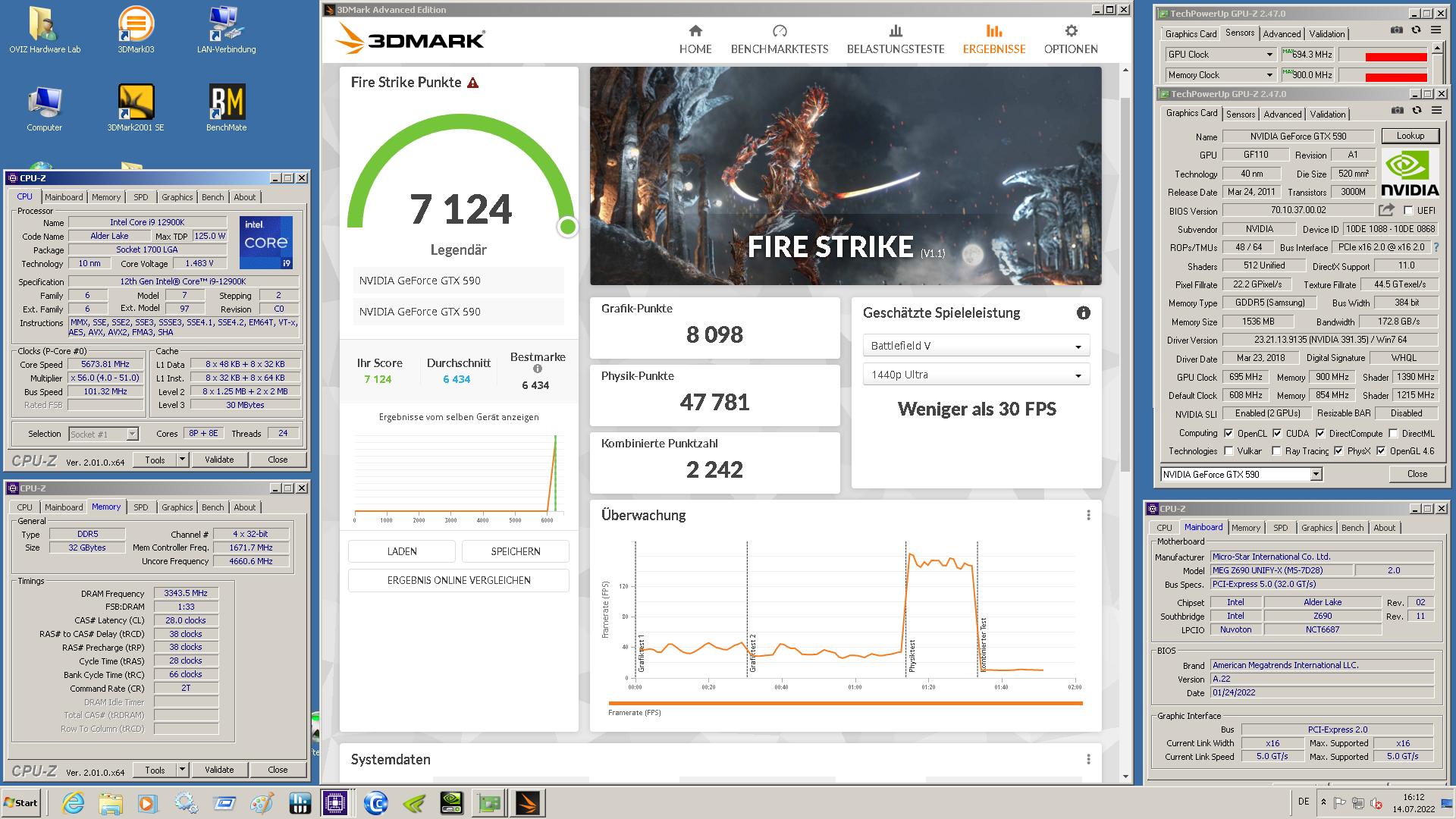Screen dimensions: 1456x819
Task: Click the Lookup button in GPU-Z
Action: point(1410,136)
